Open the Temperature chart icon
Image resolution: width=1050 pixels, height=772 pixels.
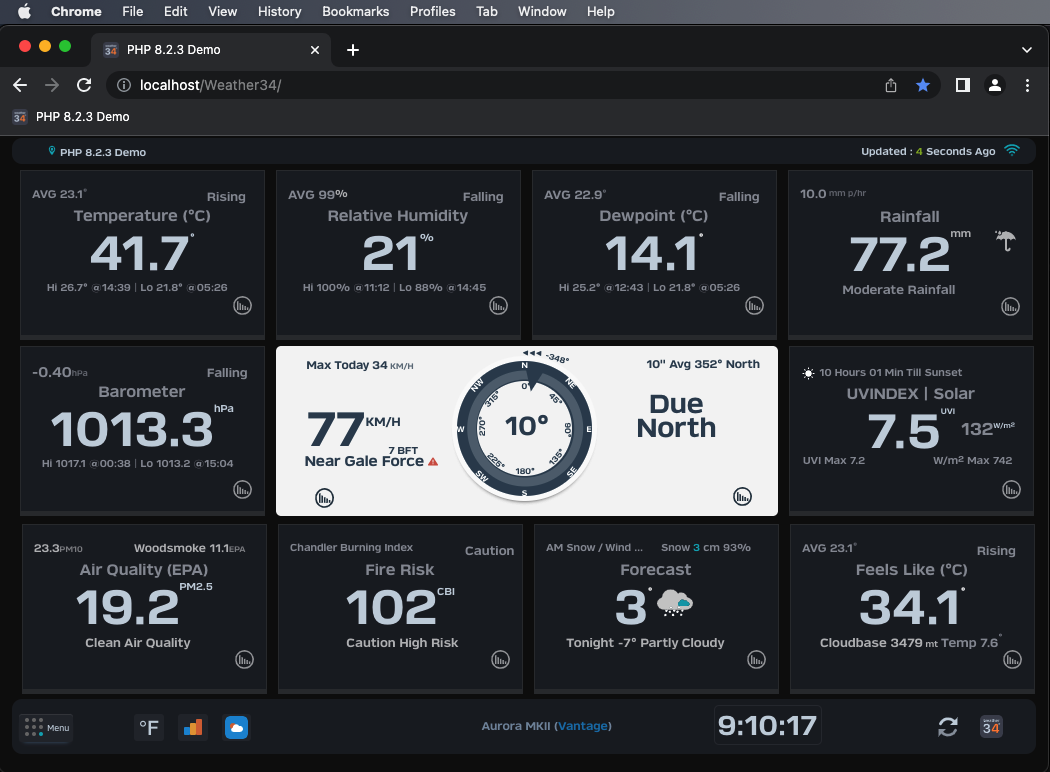pyautogui.click(x=242, y=306)
